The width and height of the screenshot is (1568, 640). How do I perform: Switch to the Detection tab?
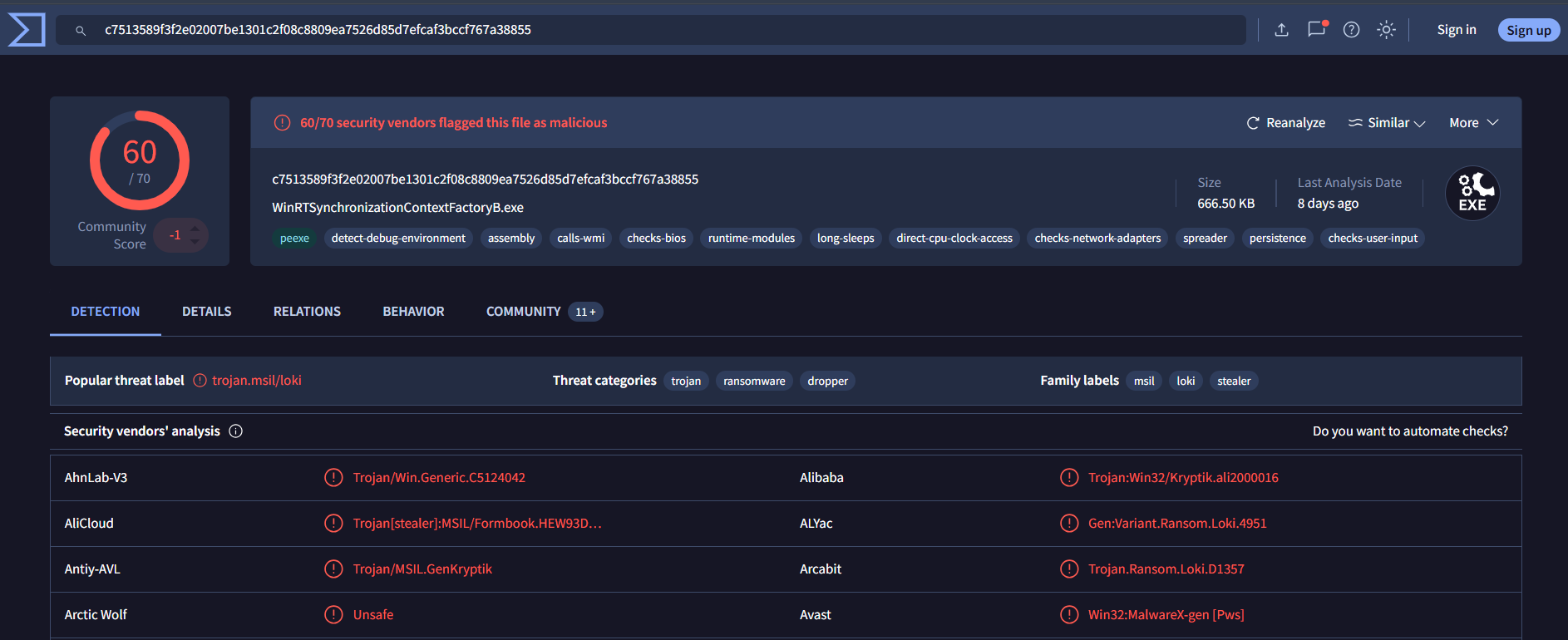click(106, 312)
